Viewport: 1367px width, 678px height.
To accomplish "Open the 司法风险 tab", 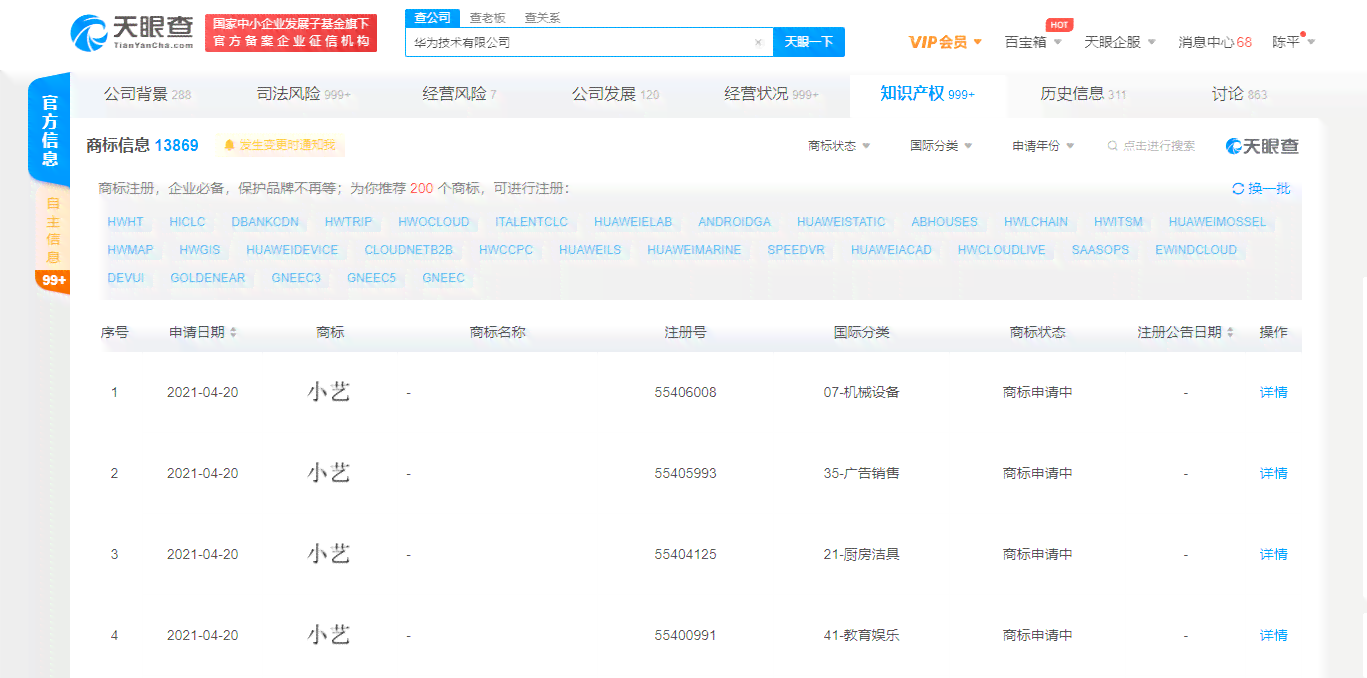I will [303, 94].
